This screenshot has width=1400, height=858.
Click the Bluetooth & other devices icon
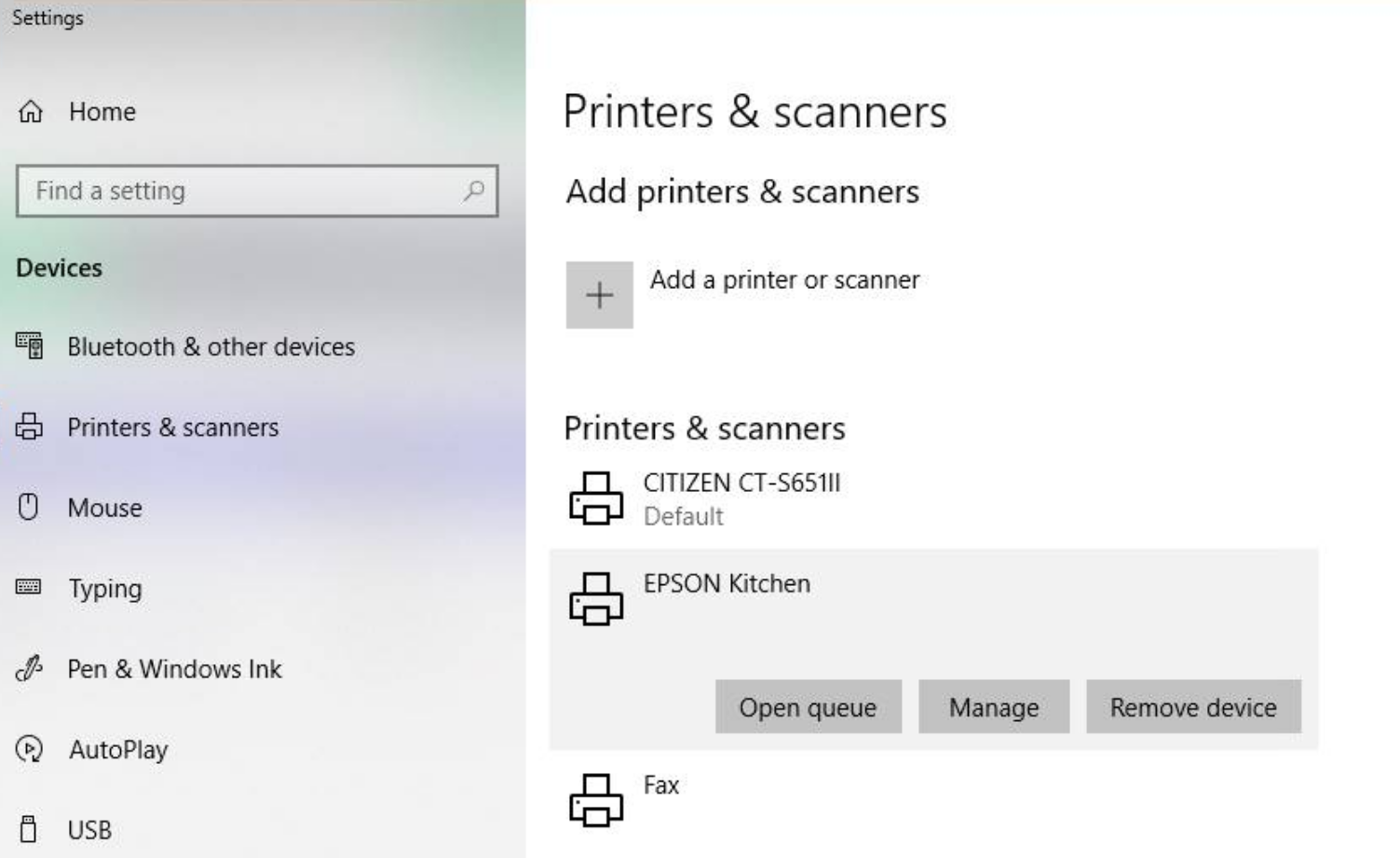29,347
